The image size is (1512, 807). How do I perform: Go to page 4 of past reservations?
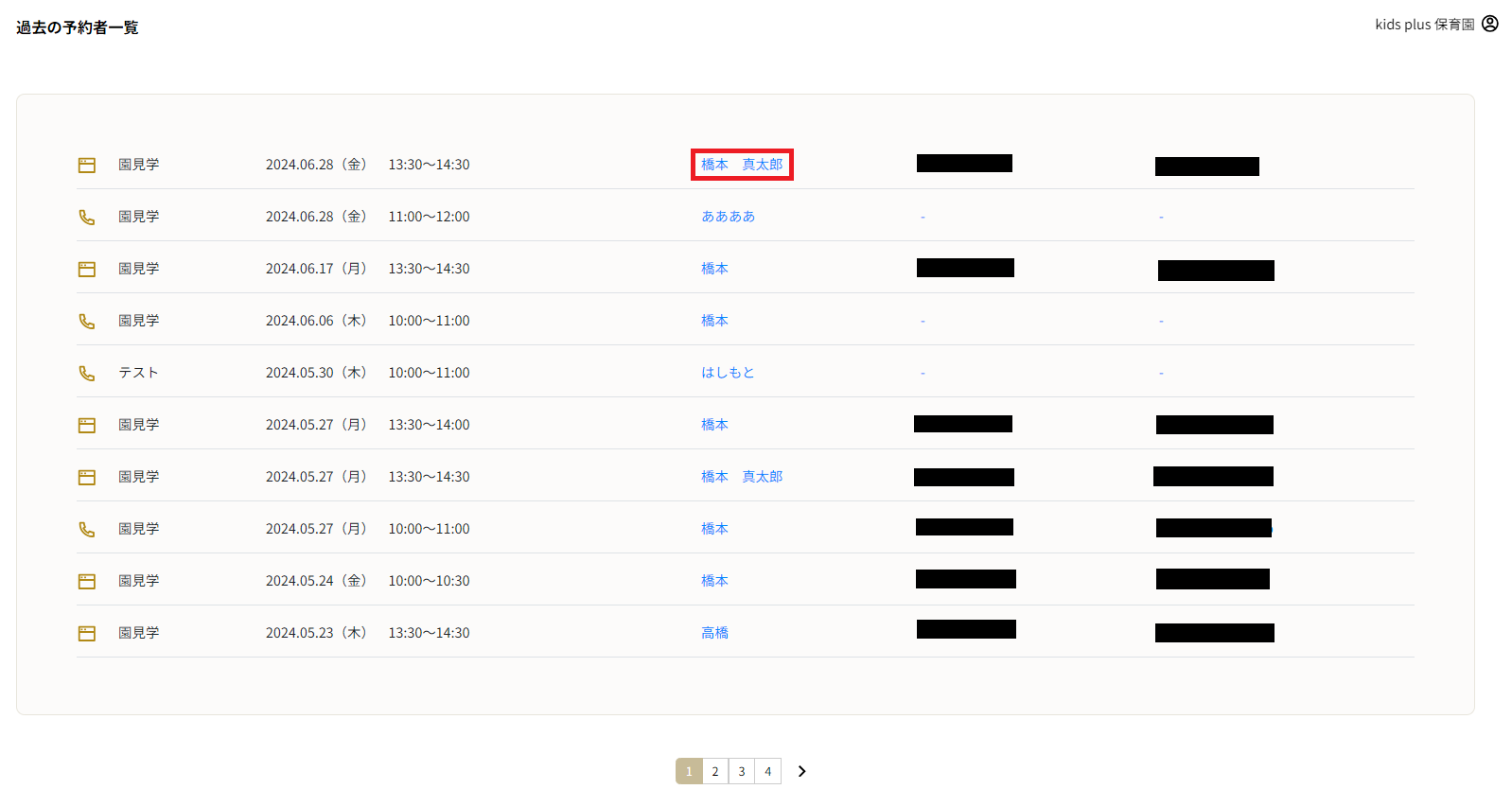tap(767, 771)
